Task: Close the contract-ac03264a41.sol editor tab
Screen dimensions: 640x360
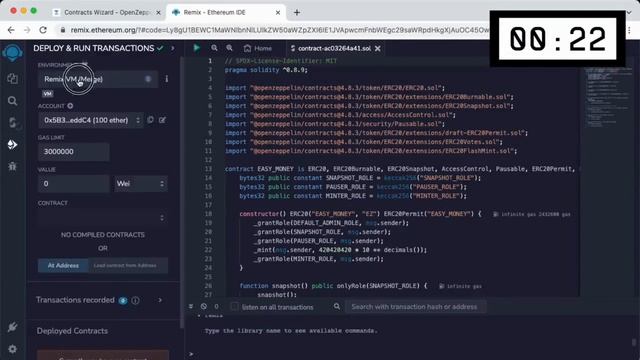Action: [x=378, y=48]
